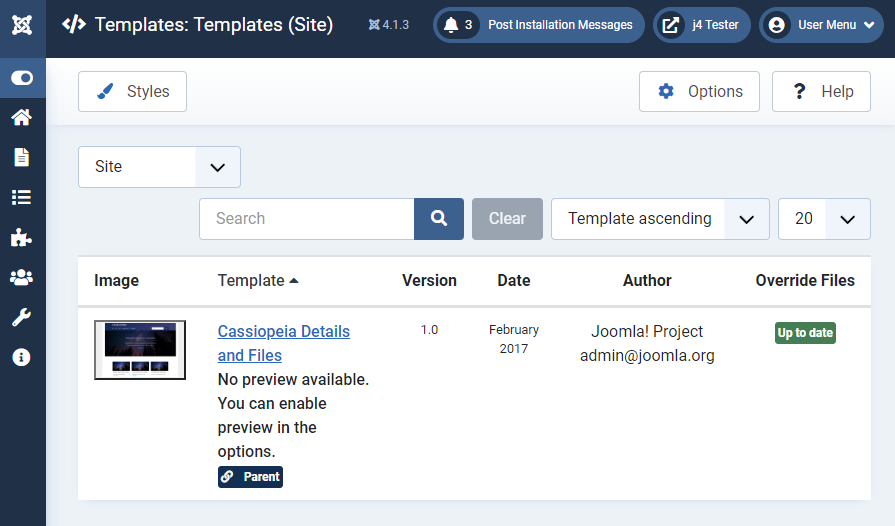Image resolution: width=895 pixels, height=526 pixels.
Task: Open the Options settings button
Action: [699, 91]
